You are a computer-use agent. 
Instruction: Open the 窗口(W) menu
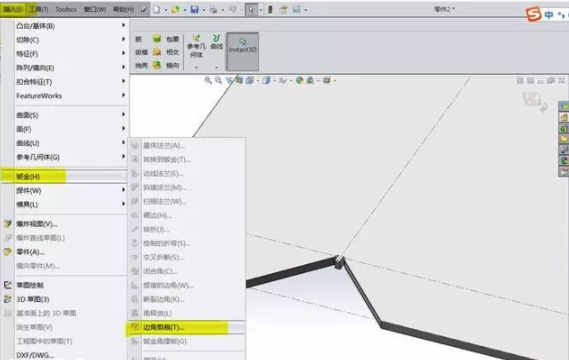pyautogui.click(x=95, y=9)
